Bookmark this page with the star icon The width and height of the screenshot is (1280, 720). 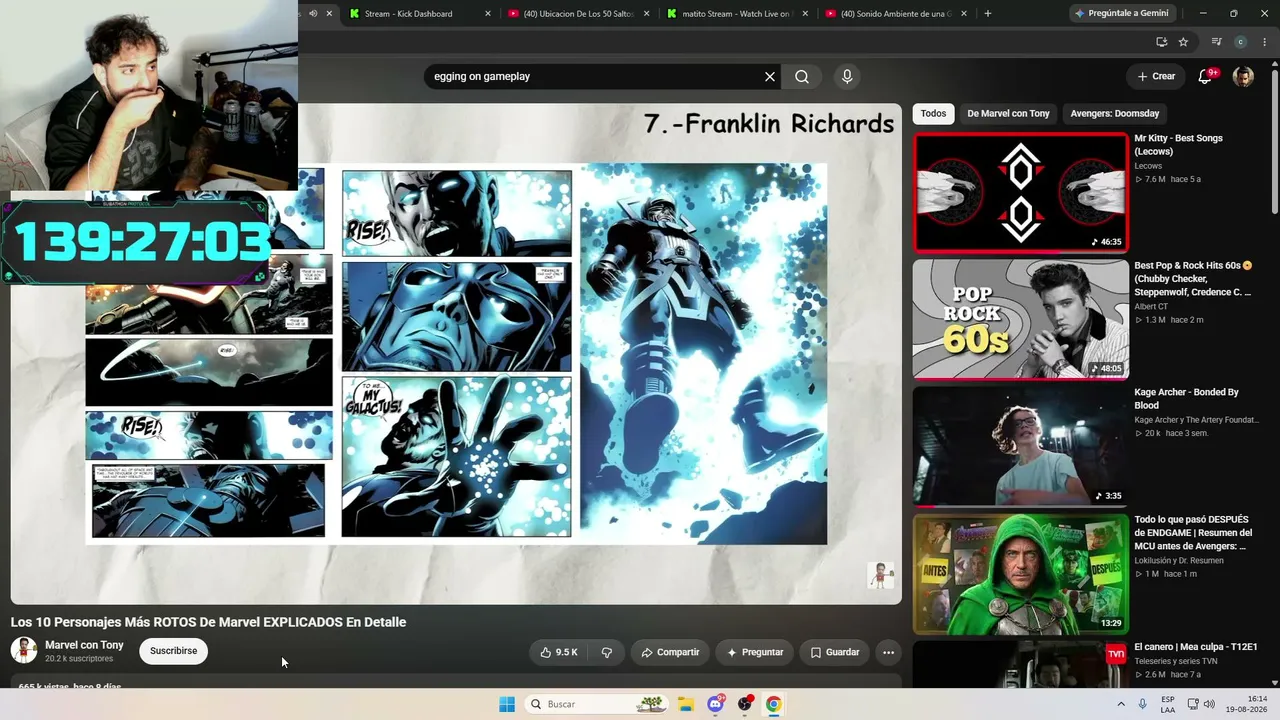(1183, 42)
